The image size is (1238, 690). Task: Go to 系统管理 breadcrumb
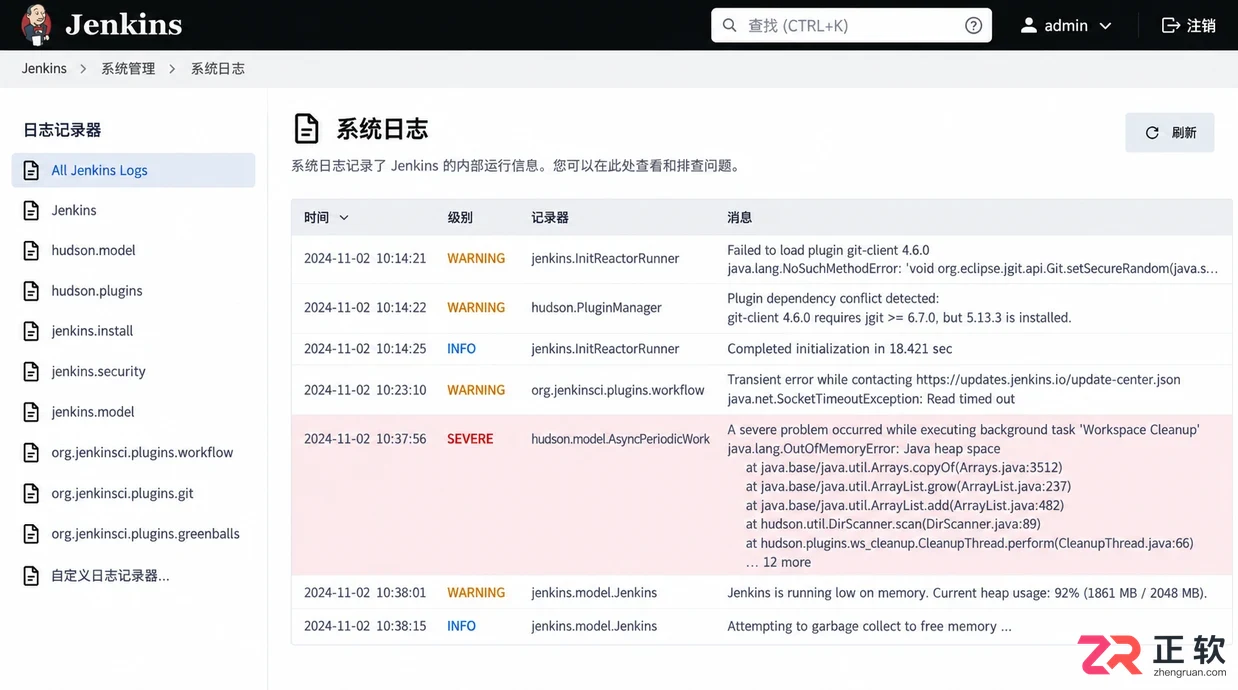pyautogui.click(x=128, y=69)
